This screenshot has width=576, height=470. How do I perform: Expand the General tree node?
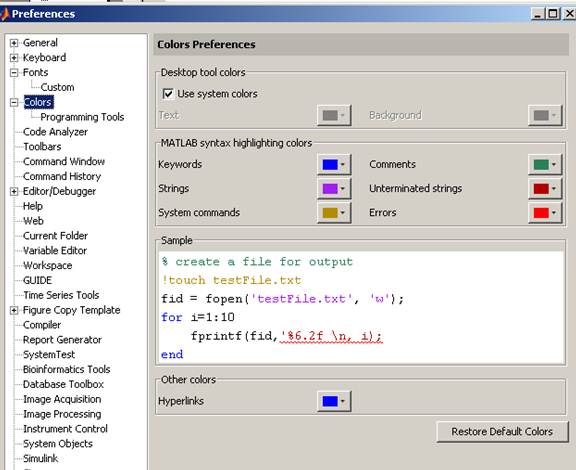pos(14,43)
